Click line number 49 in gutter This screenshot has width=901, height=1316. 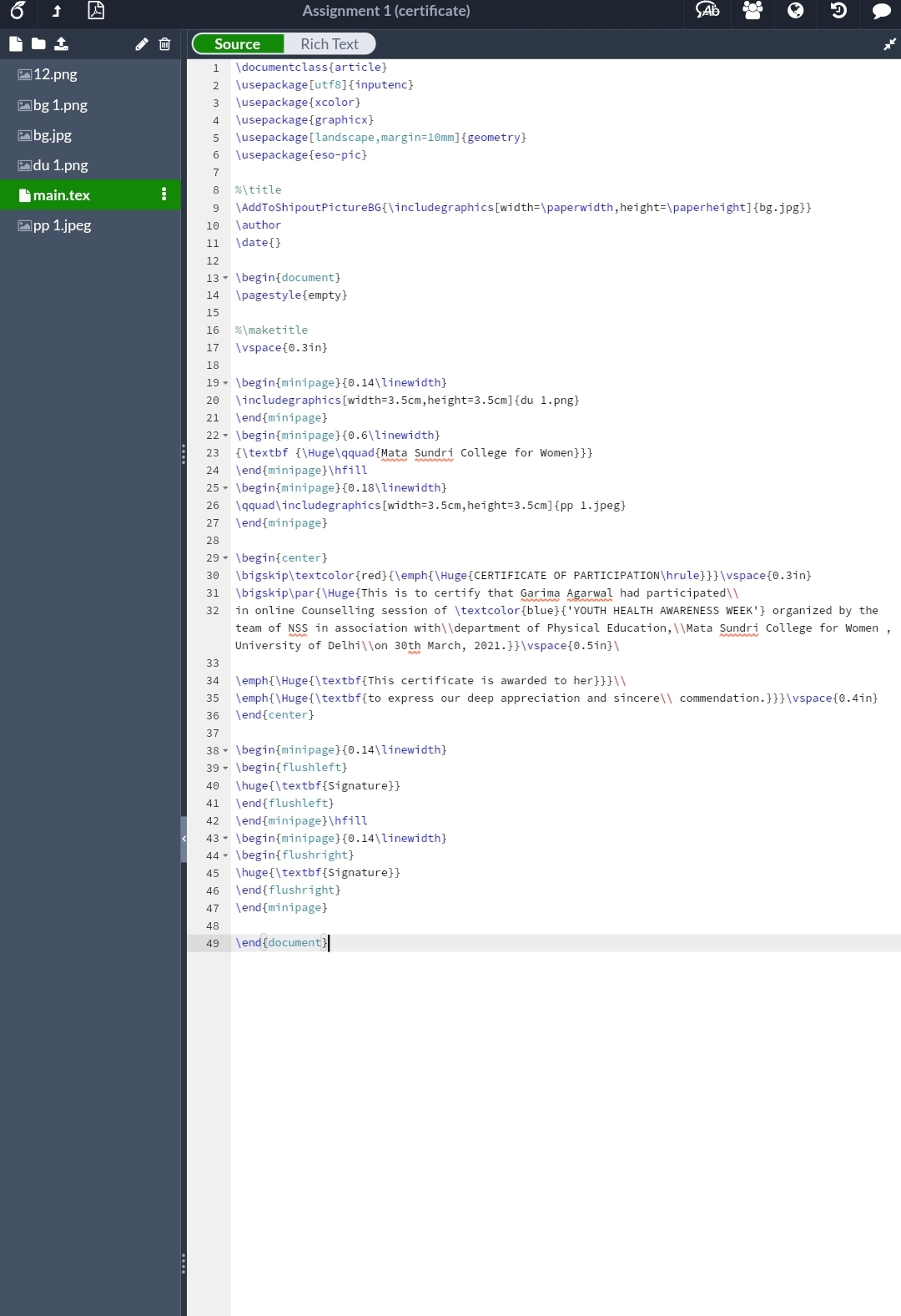tap(213, 943)
